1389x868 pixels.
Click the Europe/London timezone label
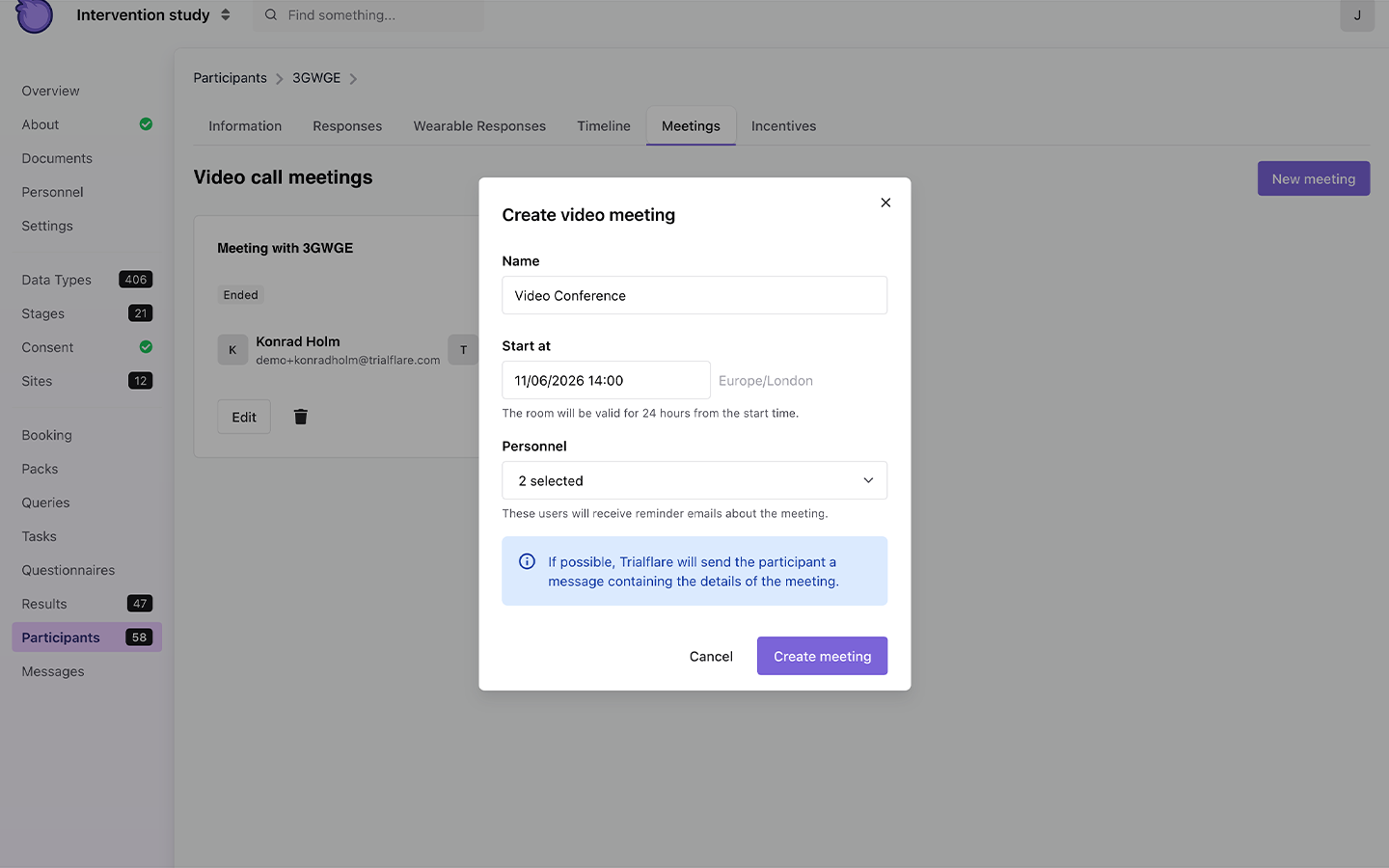pos(766,381)
